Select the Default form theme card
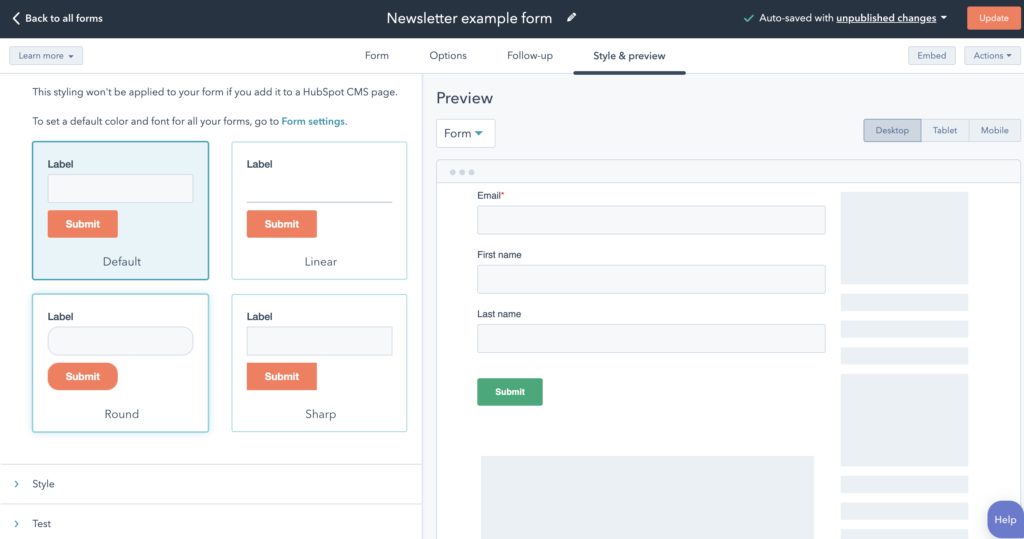 click(121, 210)
